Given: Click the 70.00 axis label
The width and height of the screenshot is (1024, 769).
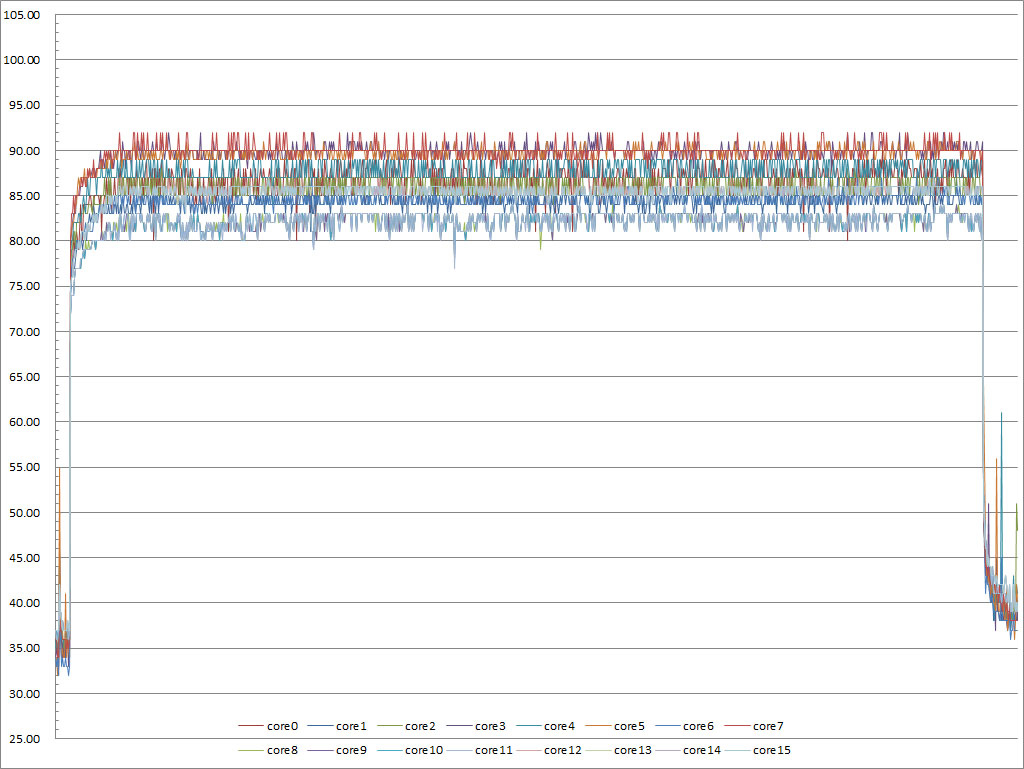Looking at the screenshot, I should pos(24,332).
